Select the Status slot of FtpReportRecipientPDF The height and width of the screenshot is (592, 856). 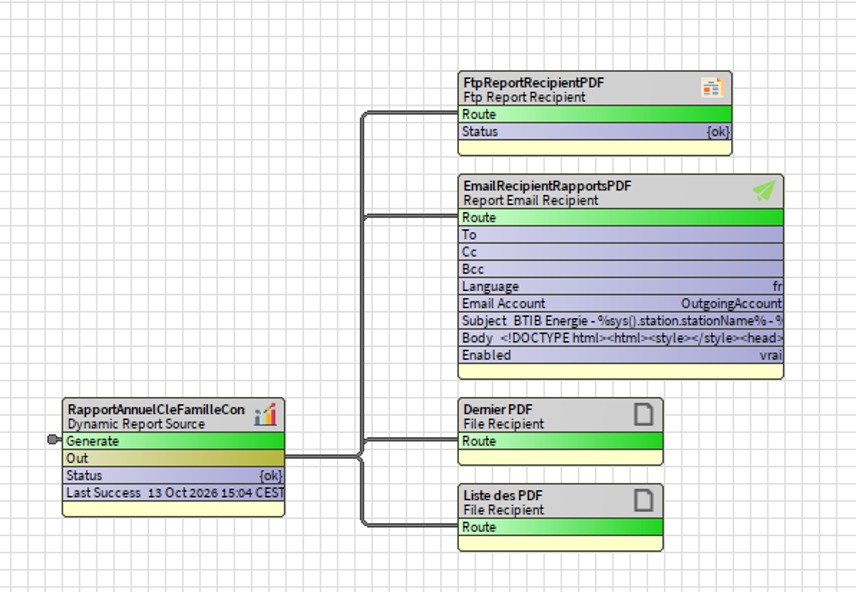click(x=595, y=131)
